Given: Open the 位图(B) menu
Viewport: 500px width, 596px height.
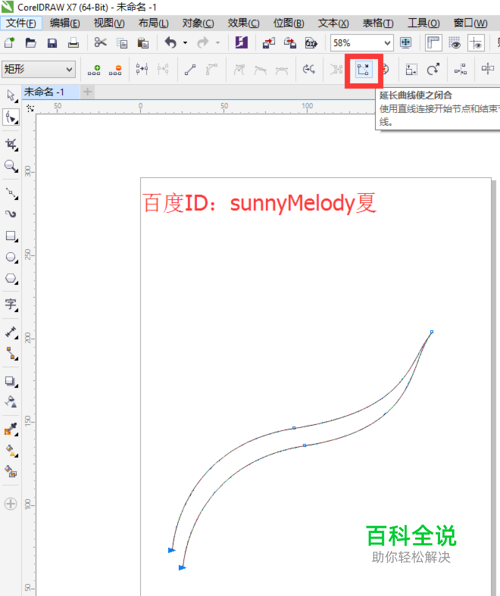Looking at the screenshot, I should click(x=289, y=23).
